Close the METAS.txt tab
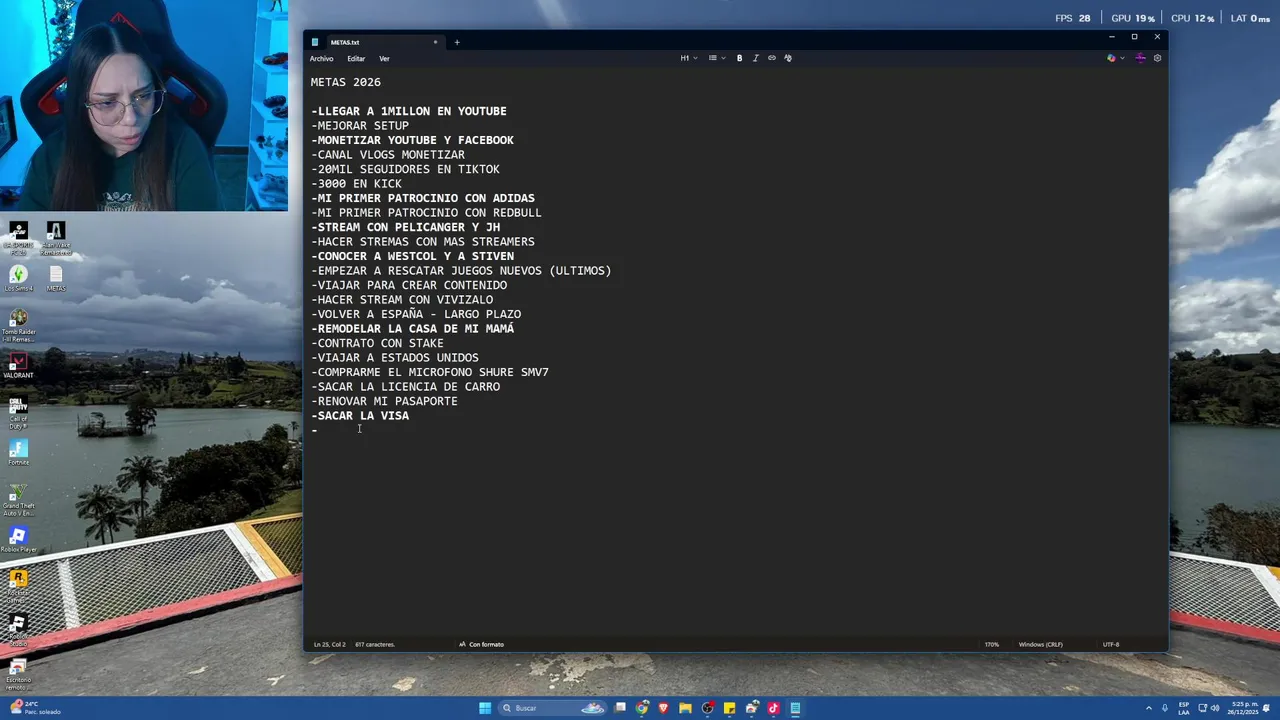Screen dimensions: 1280x720 click(435, 42)
